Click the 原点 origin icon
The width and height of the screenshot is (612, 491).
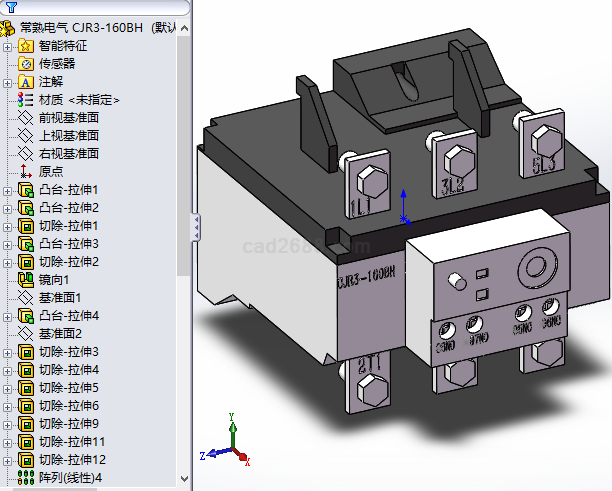[x=26, y=172]
